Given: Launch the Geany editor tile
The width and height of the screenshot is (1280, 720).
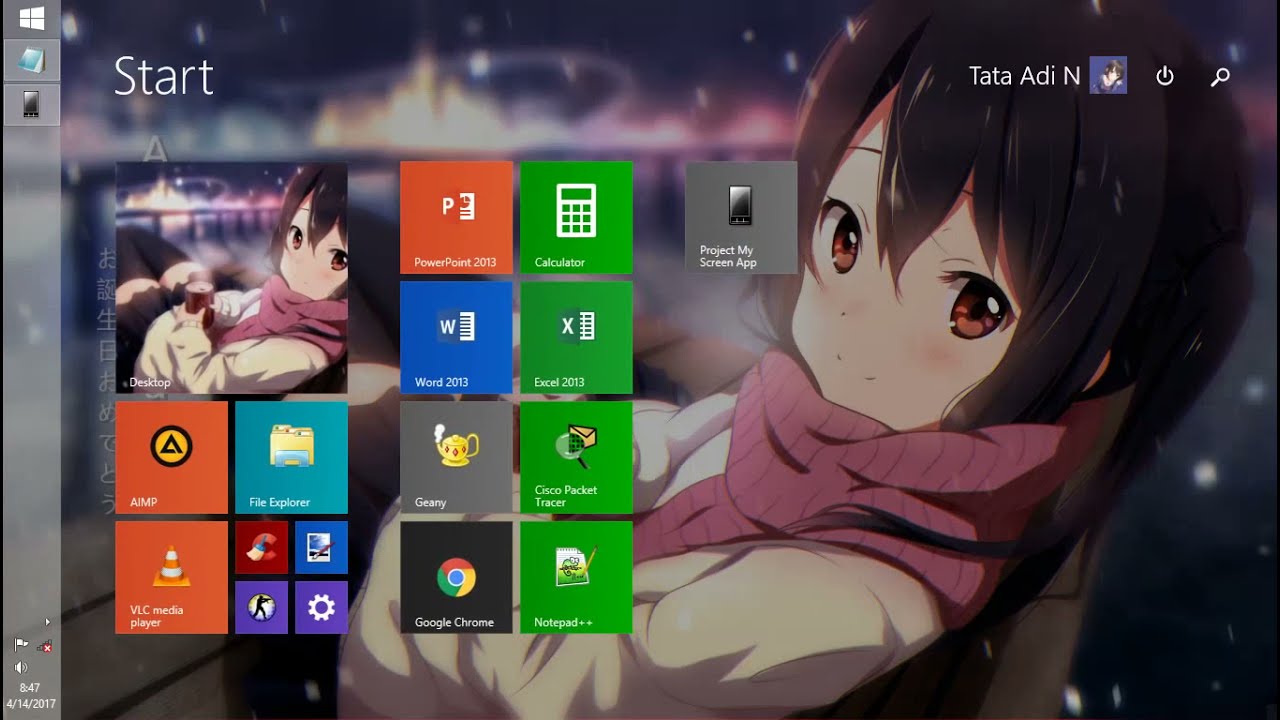Looking at the screenshot, I should 456,457.
